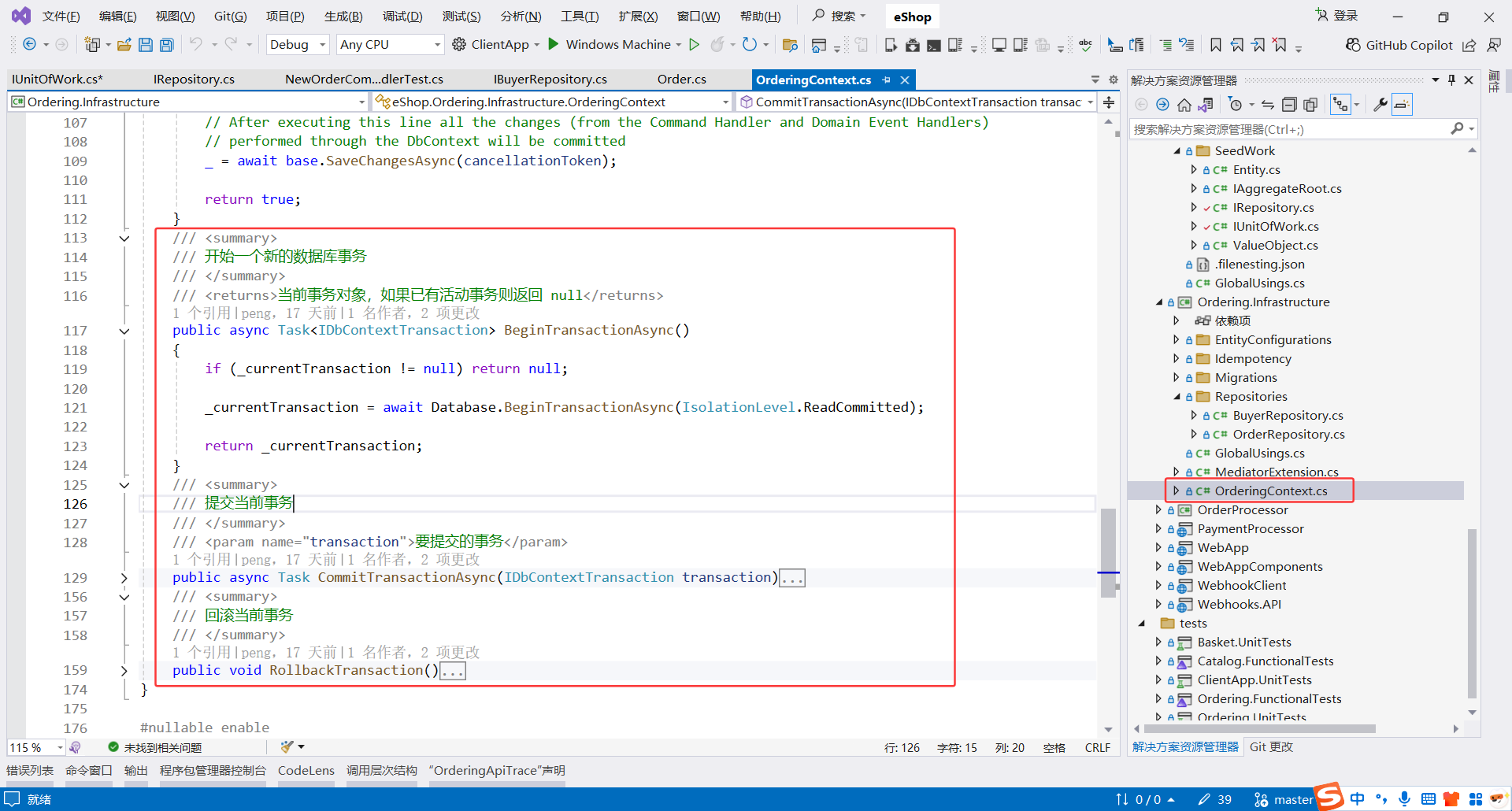
Task: Open Properties wrench icon in Solution Explorer
Action: click(1380, 105)
